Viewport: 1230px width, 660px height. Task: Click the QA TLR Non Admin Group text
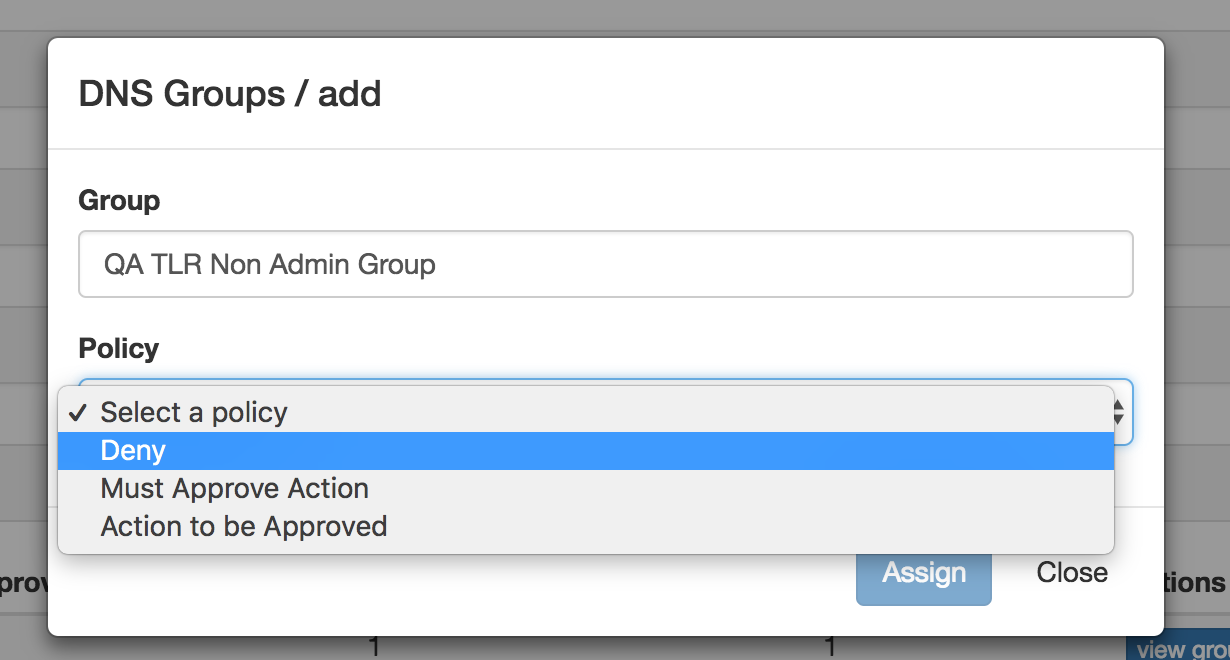270,265
